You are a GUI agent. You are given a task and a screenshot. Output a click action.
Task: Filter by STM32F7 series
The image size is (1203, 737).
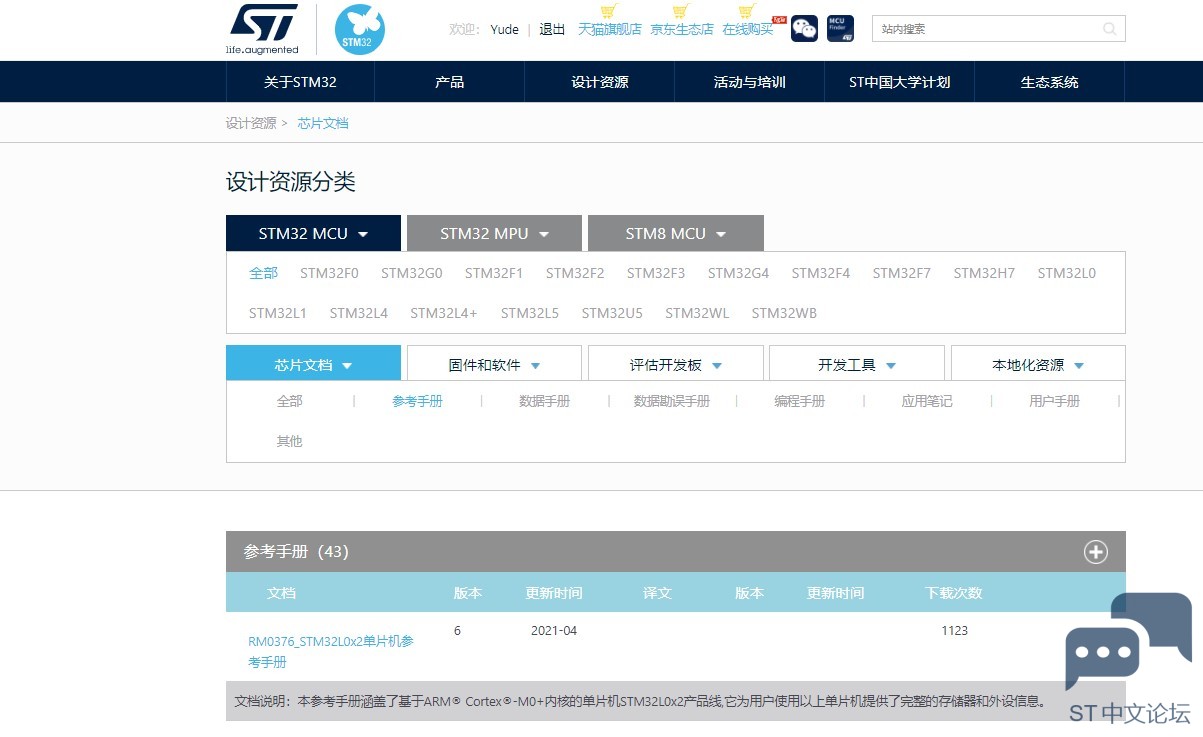(x=901, y=273)
